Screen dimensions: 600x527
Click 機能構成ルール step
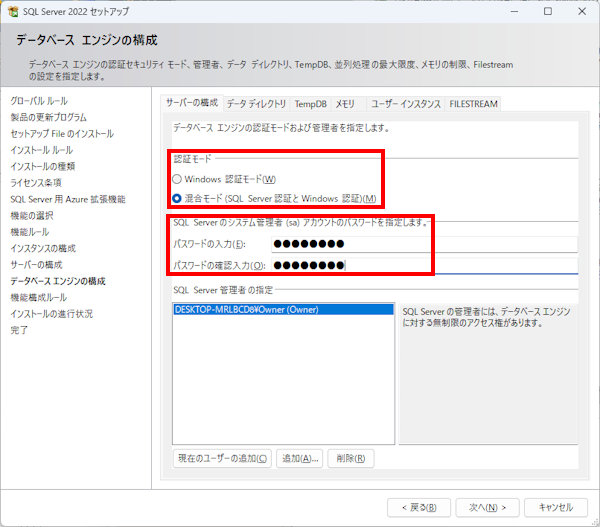(39, 298)
